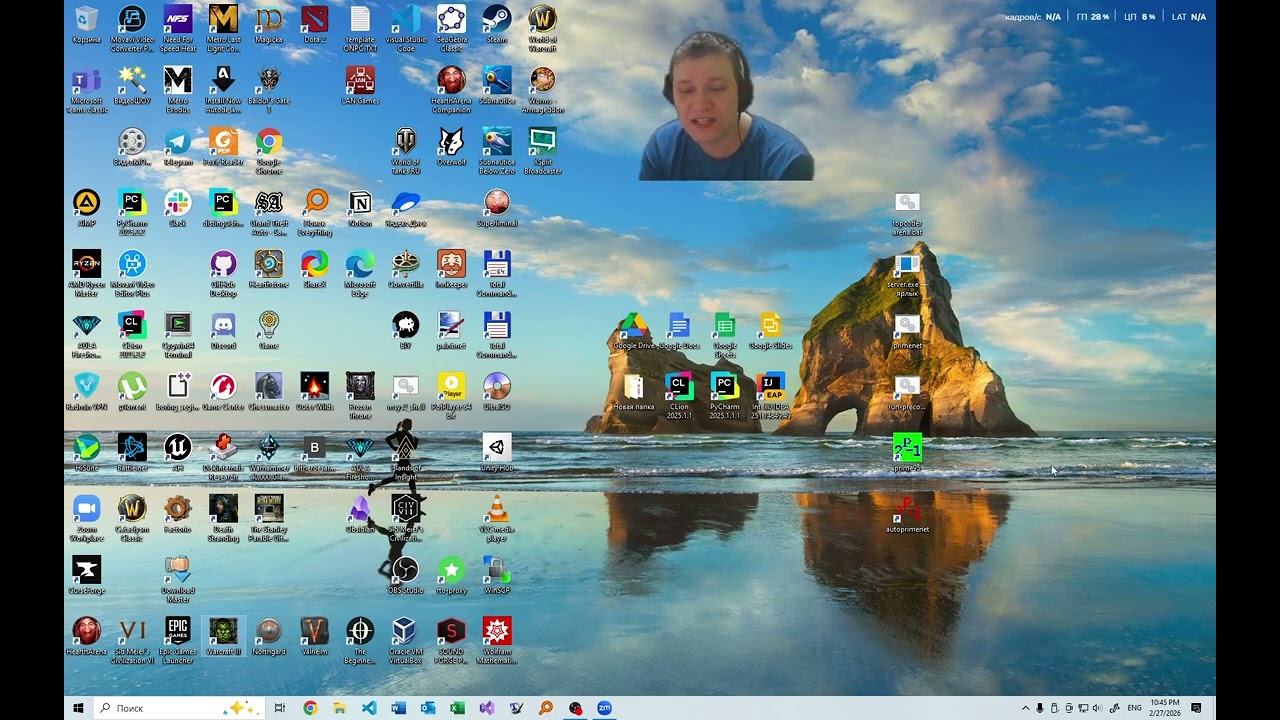Click the Outer Wilds game icon
The width and height of the screenshot is (1280, 720).
[x=314, y=391]
